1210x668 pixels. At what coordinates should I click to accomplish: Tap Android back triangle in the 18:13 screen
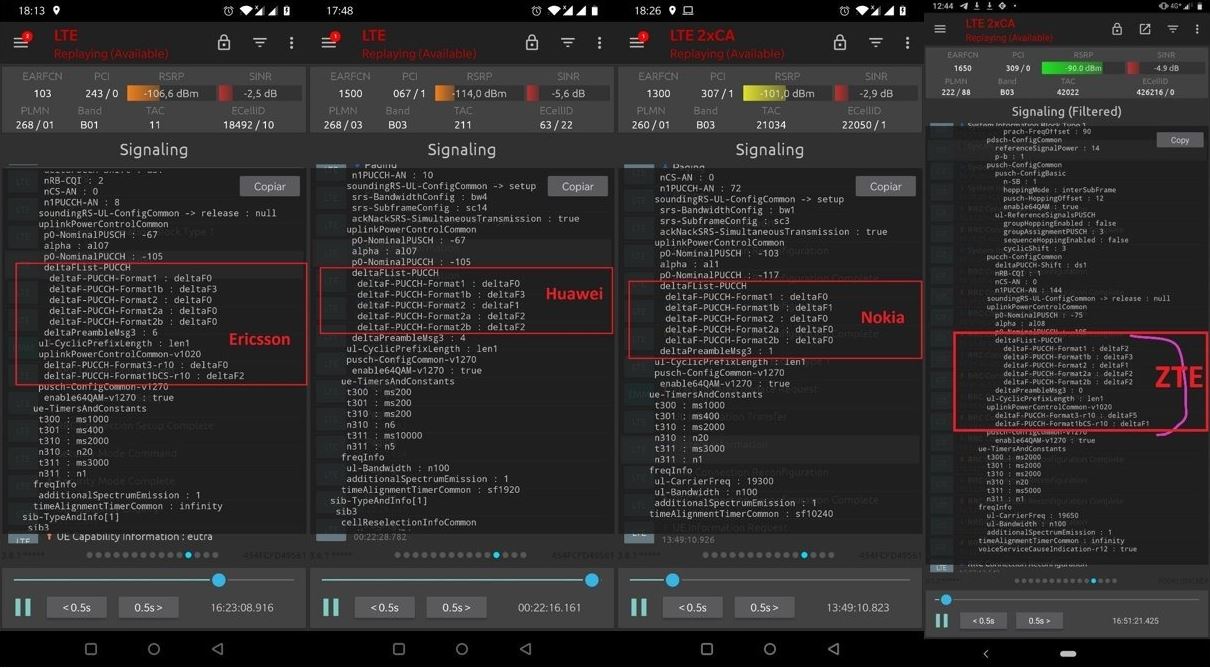coord(217,649)
